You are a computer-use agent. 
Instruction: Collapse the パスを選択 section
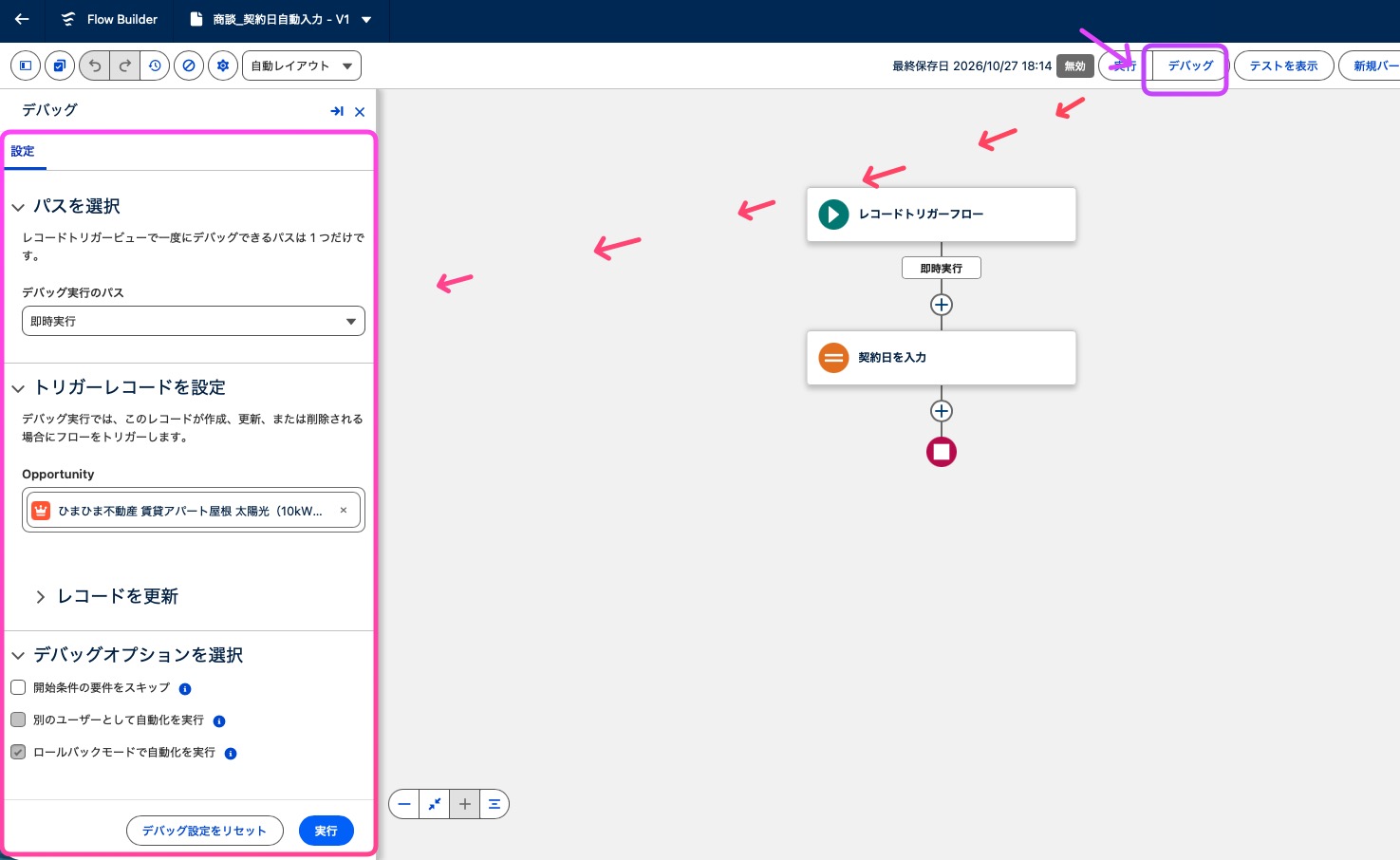tap(18, 207)
